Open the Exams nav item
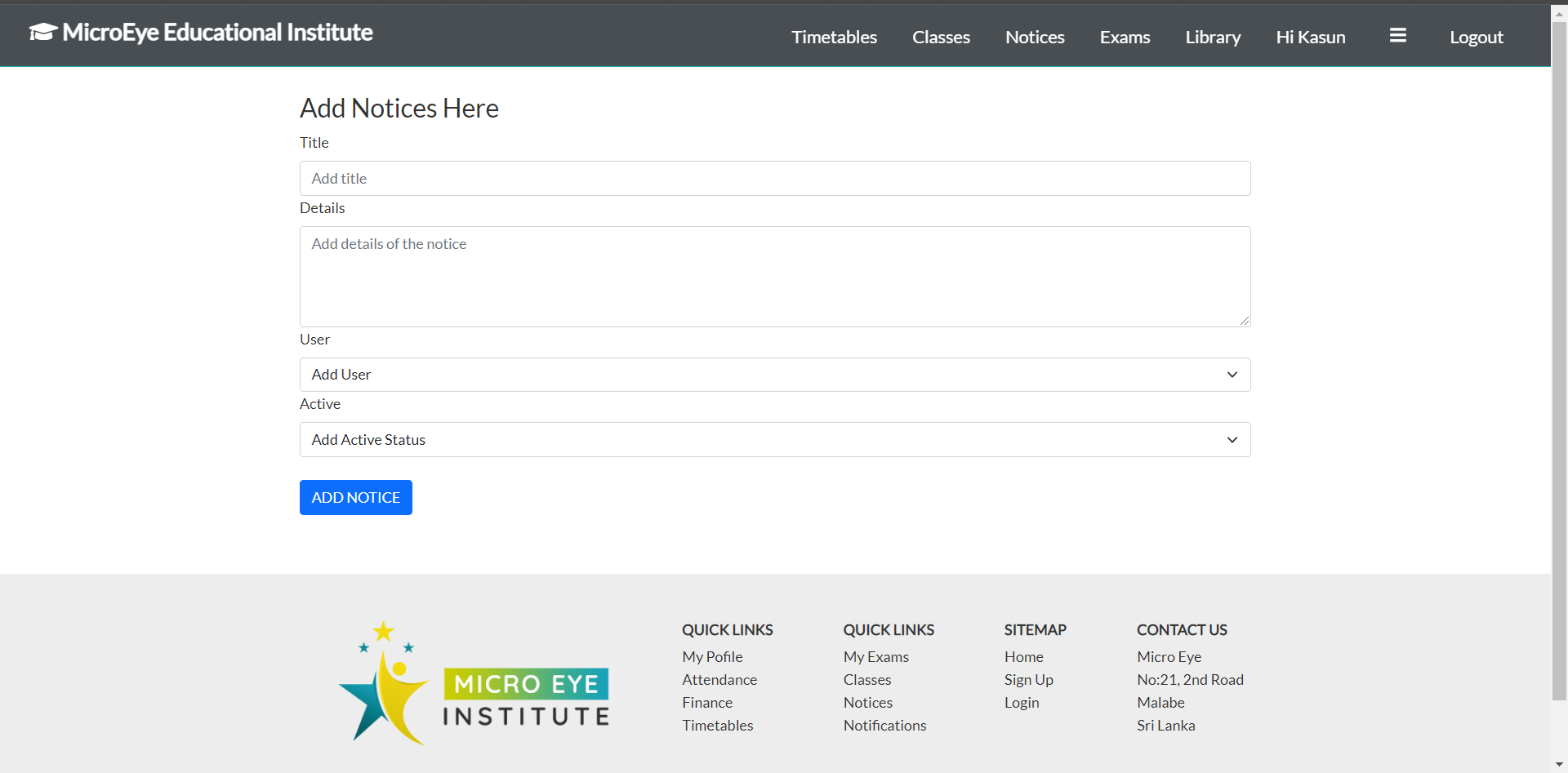 (1125, 37)
